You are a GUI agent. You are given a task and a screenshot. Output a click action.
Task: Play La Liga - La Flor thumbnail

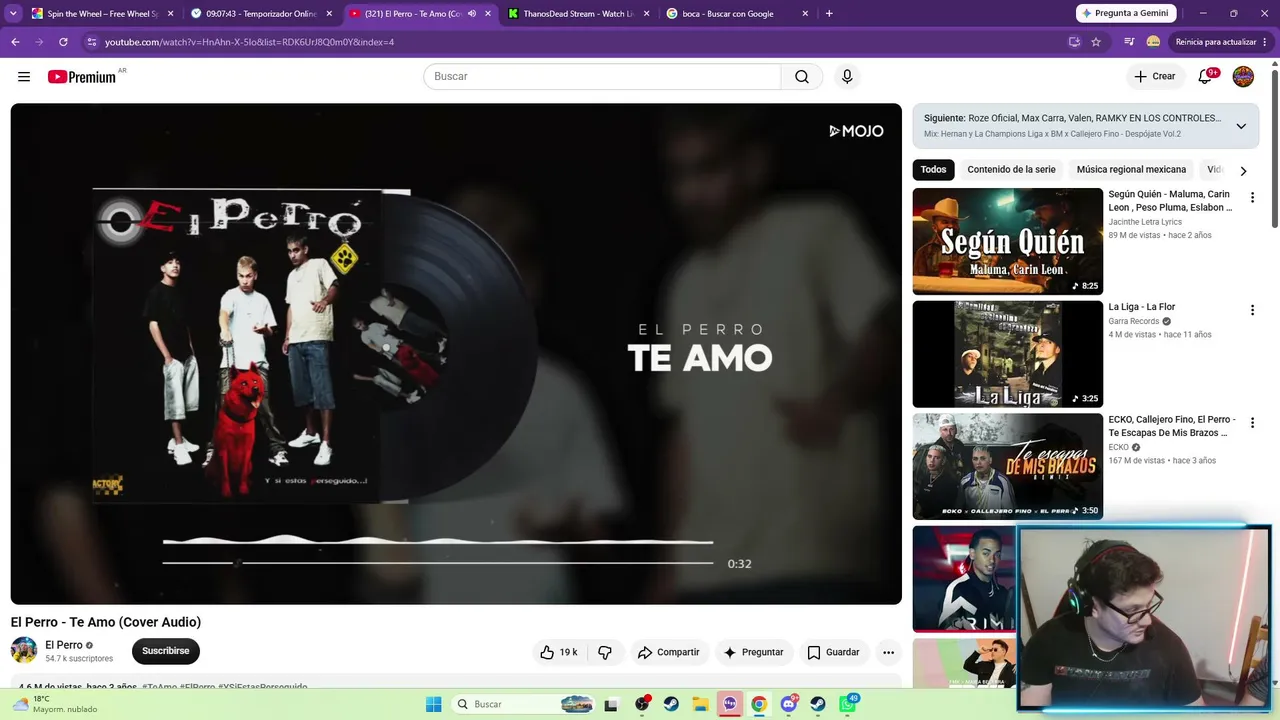point(1007,354)
